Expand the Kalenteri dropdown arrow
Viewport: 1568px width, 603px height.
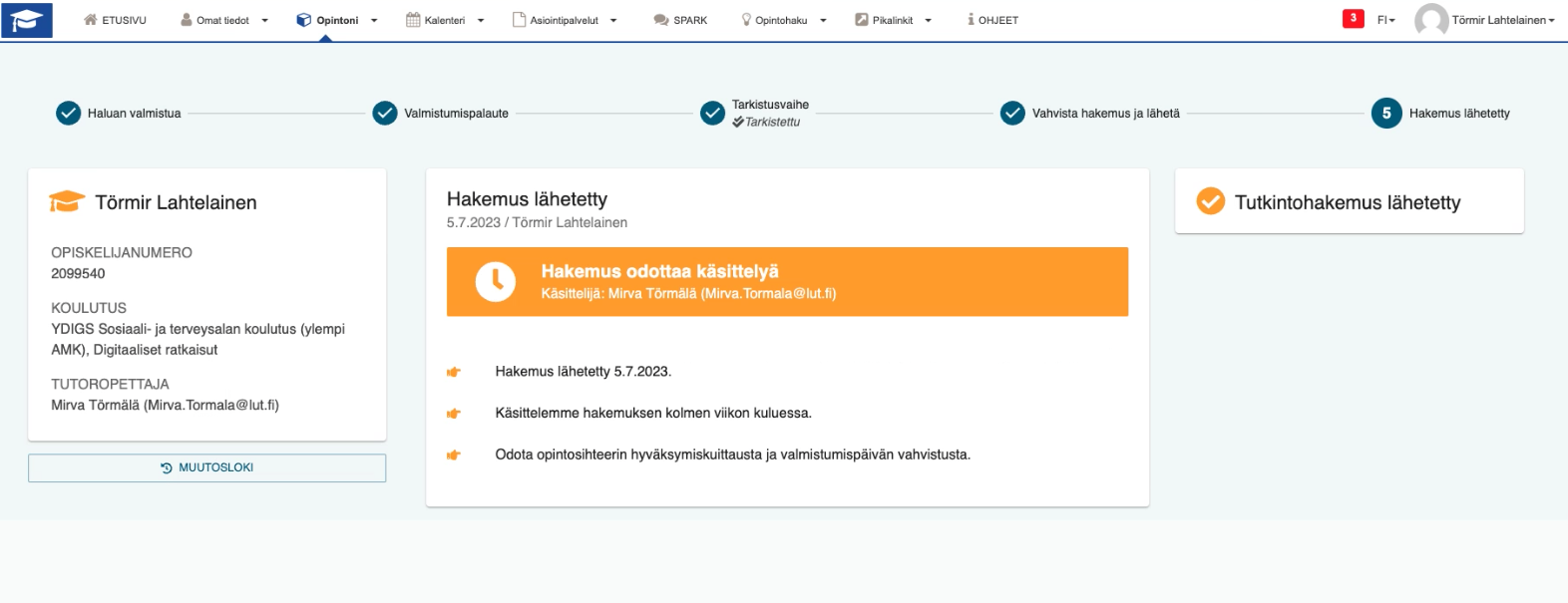click(481, 21)
